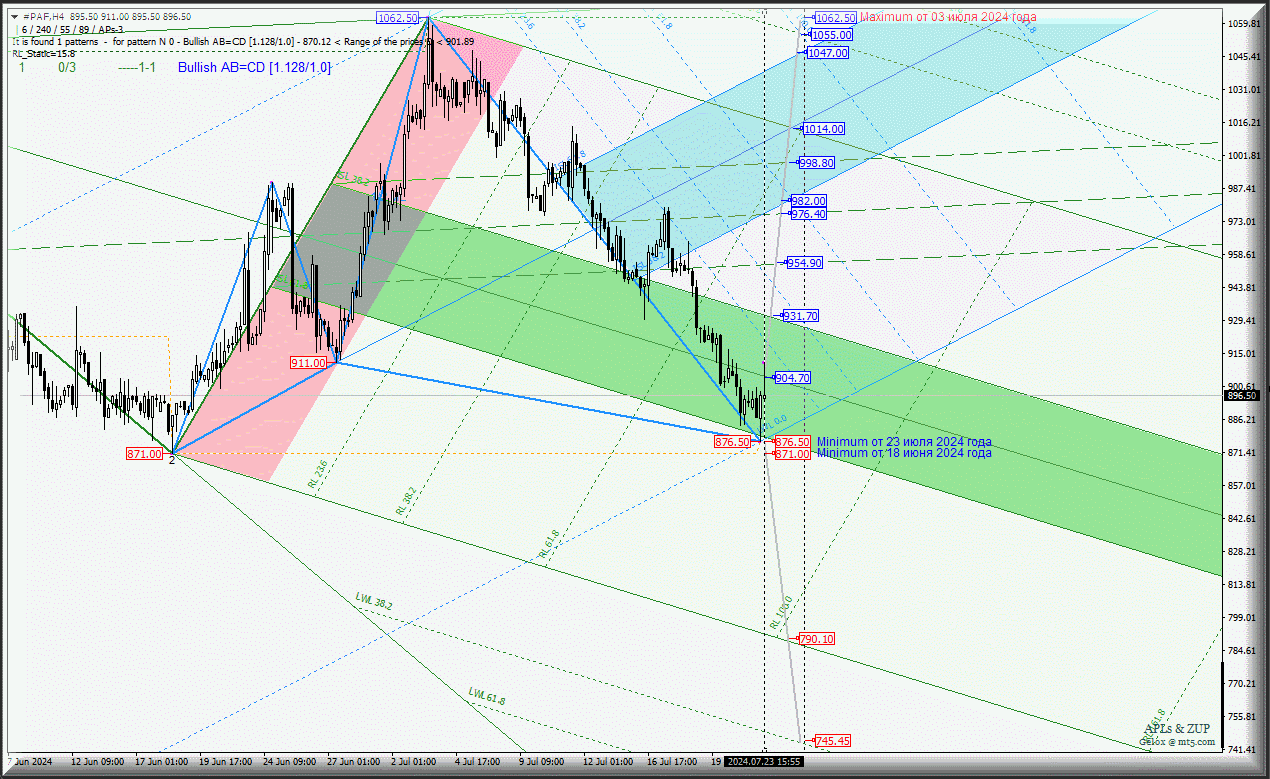Click the 2024.07.23 15:55 time axis marker

(764, 761)
